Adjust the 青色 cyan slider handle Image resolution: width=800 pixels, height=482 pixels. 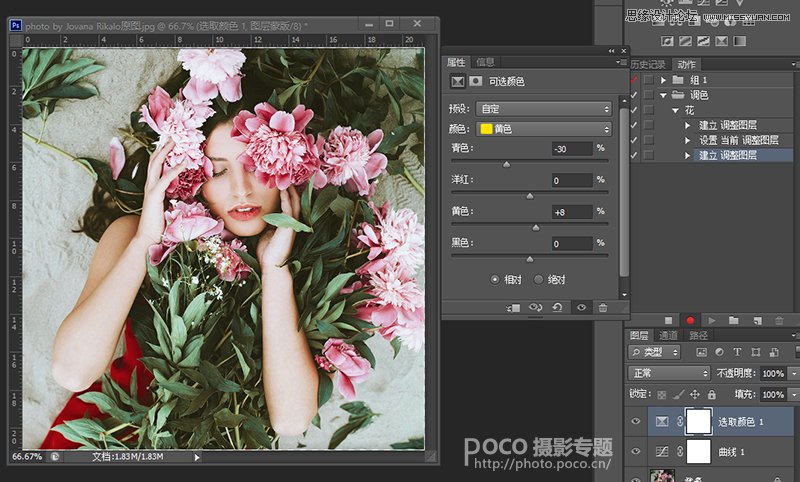[x=506, y=164]
